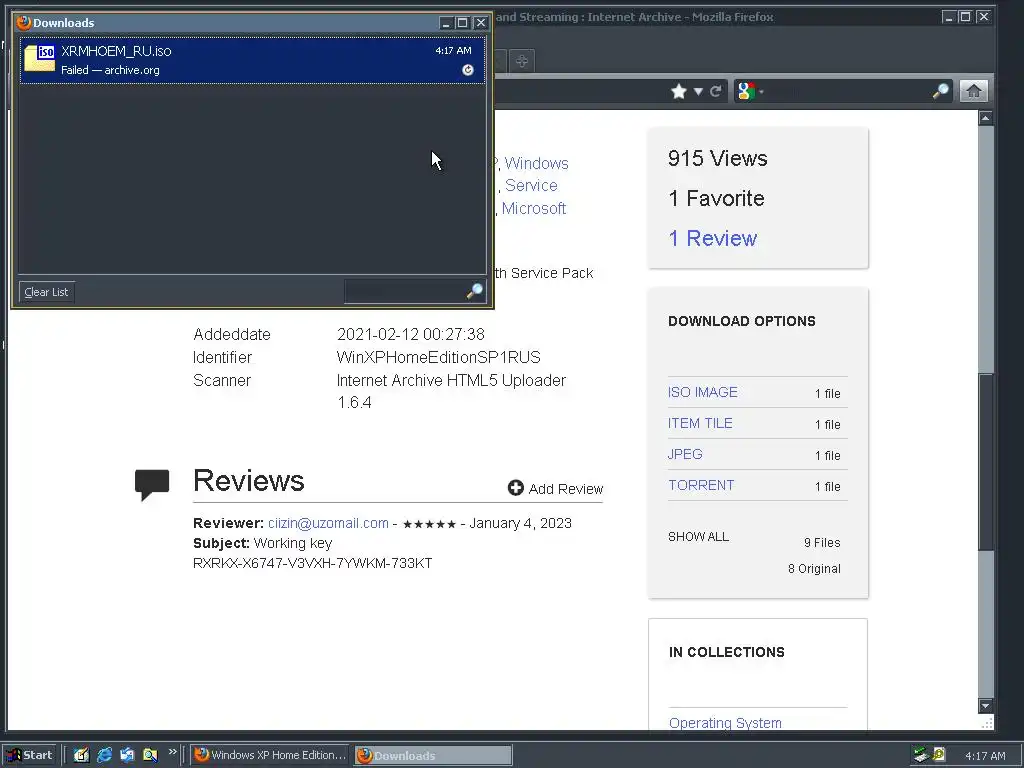
Task: Click SHOW ALL files
Action: 698,537
